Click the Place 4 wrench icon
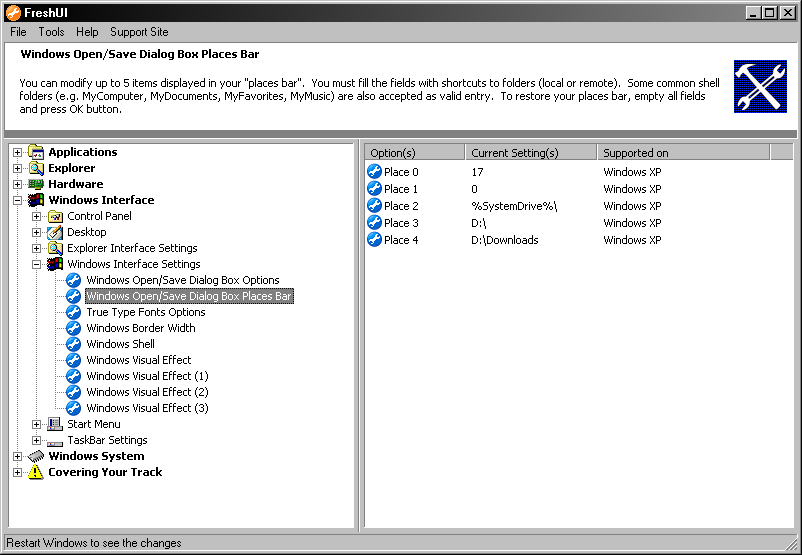The image size is (802, 555). (375, 239)
